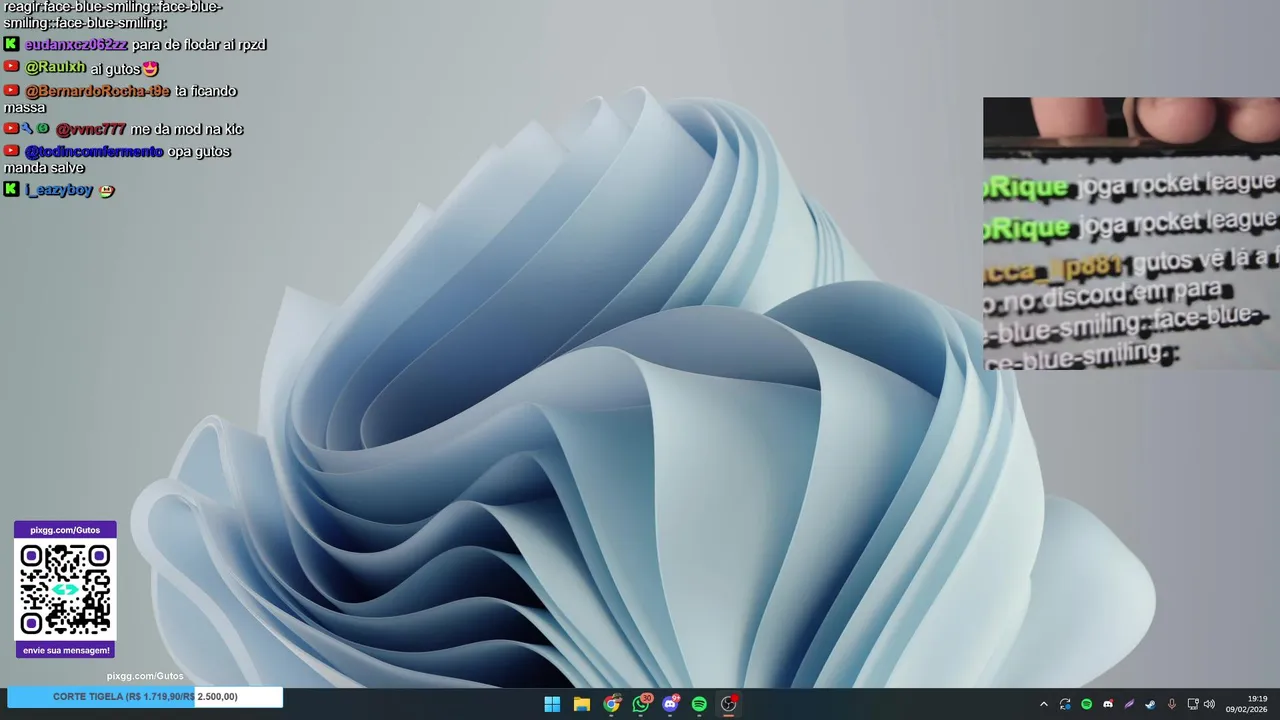Click the microphone tray icon
Viewport: 1280px width, 720px height.
click(1171, 704)
